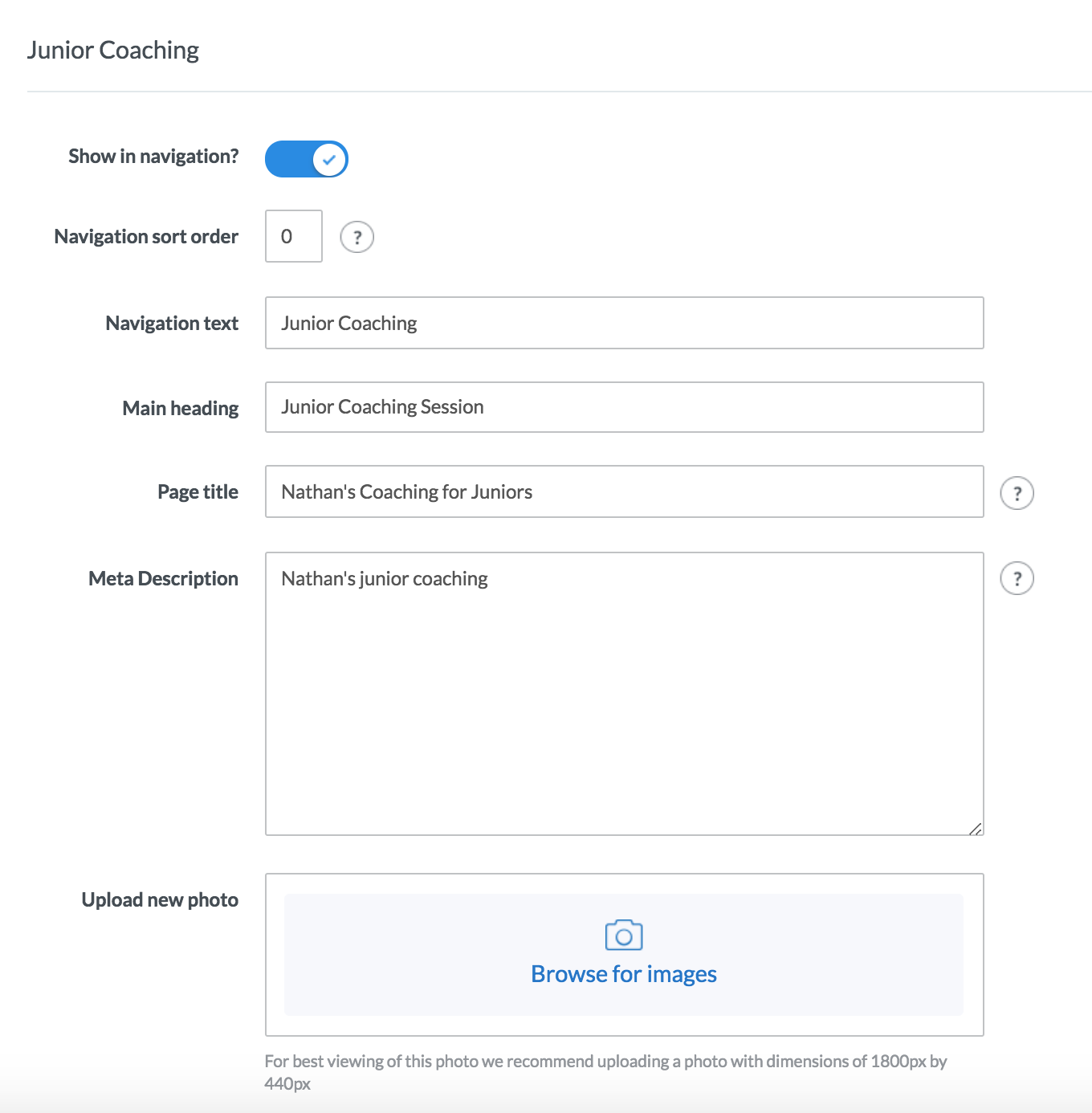
Task: Toggle the Show in navigation switch
Action: pyautogui.click(x=306, y=159)
